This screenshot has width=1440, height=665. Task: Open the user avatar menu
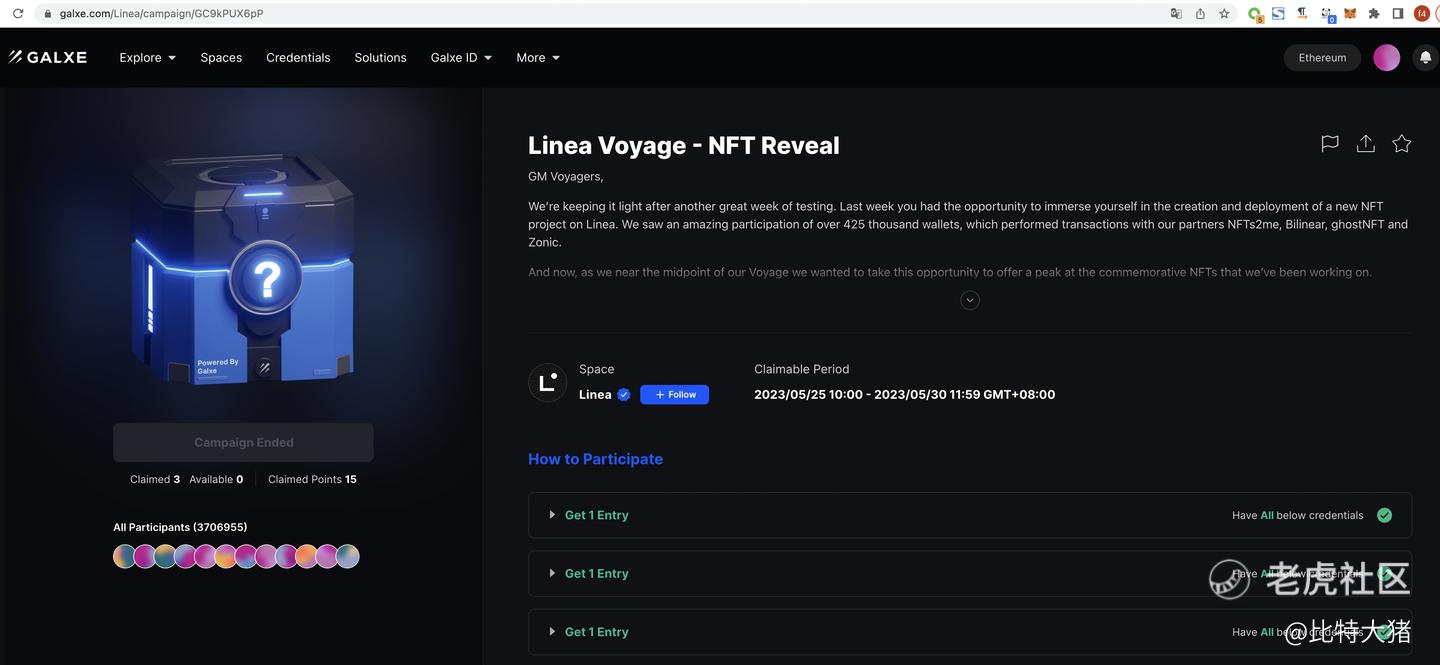click(x=1387, y=58)
